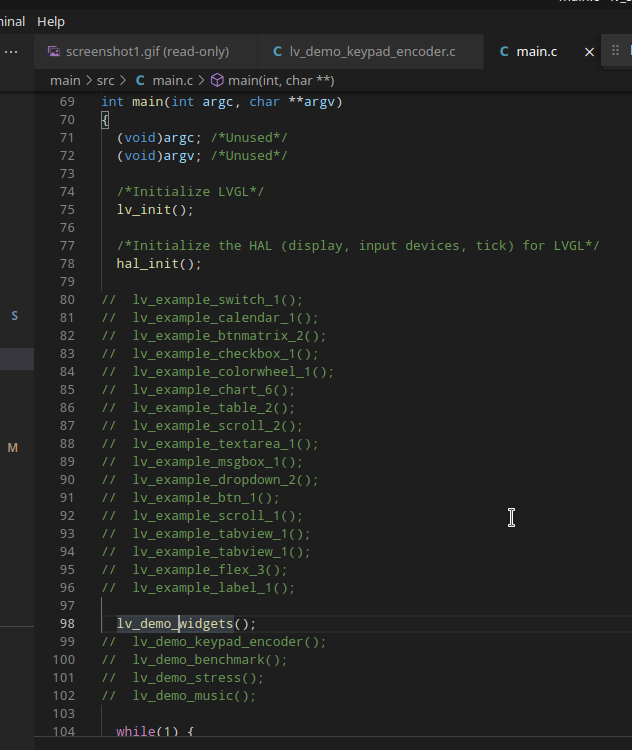Click the image icon on screenshot1.gif tab
The width and height of the screenshot is (632, 750).
[x=54, y=51]
